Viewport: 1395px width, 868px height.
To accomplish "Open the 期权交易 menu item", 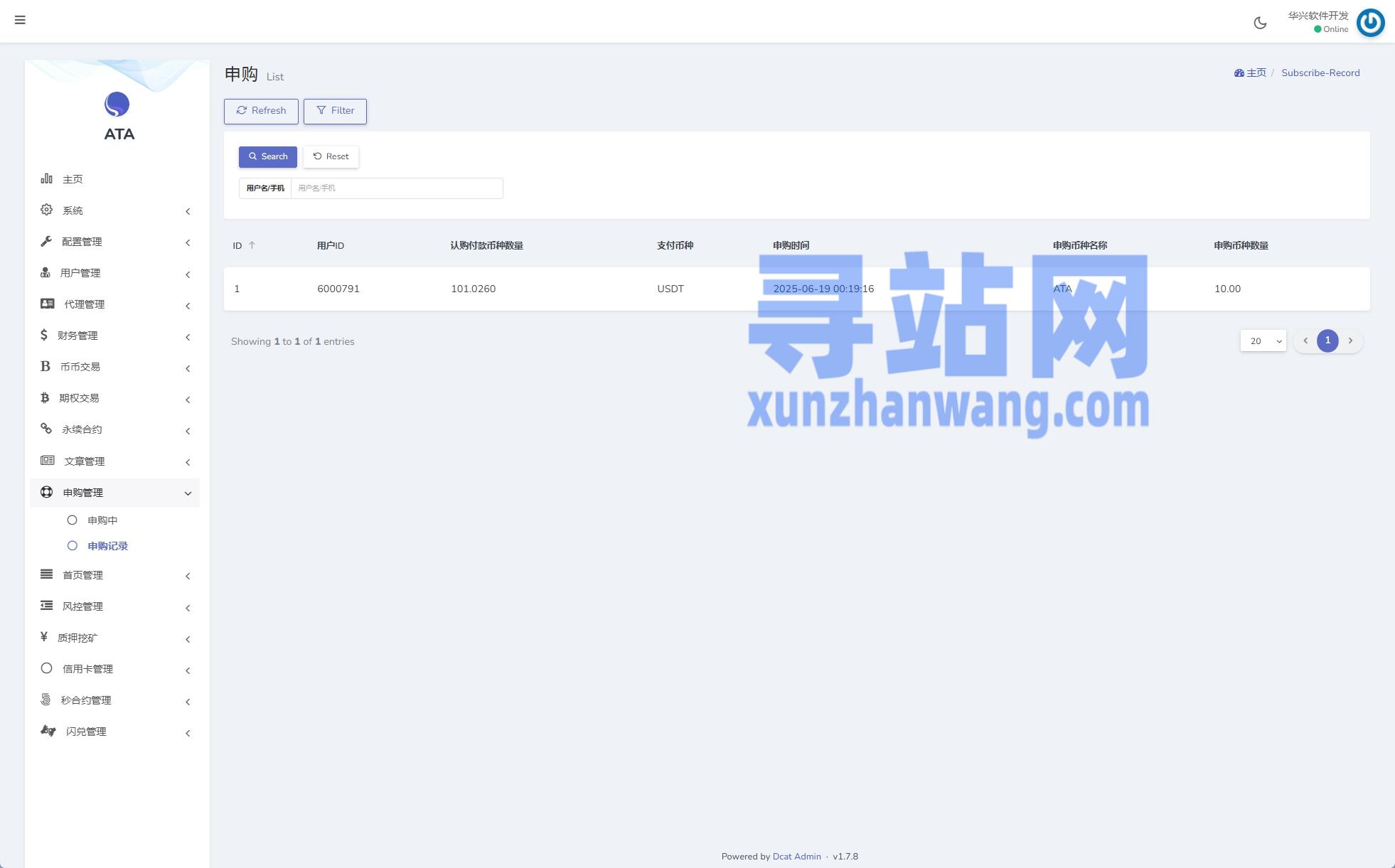I will (114, 398).
